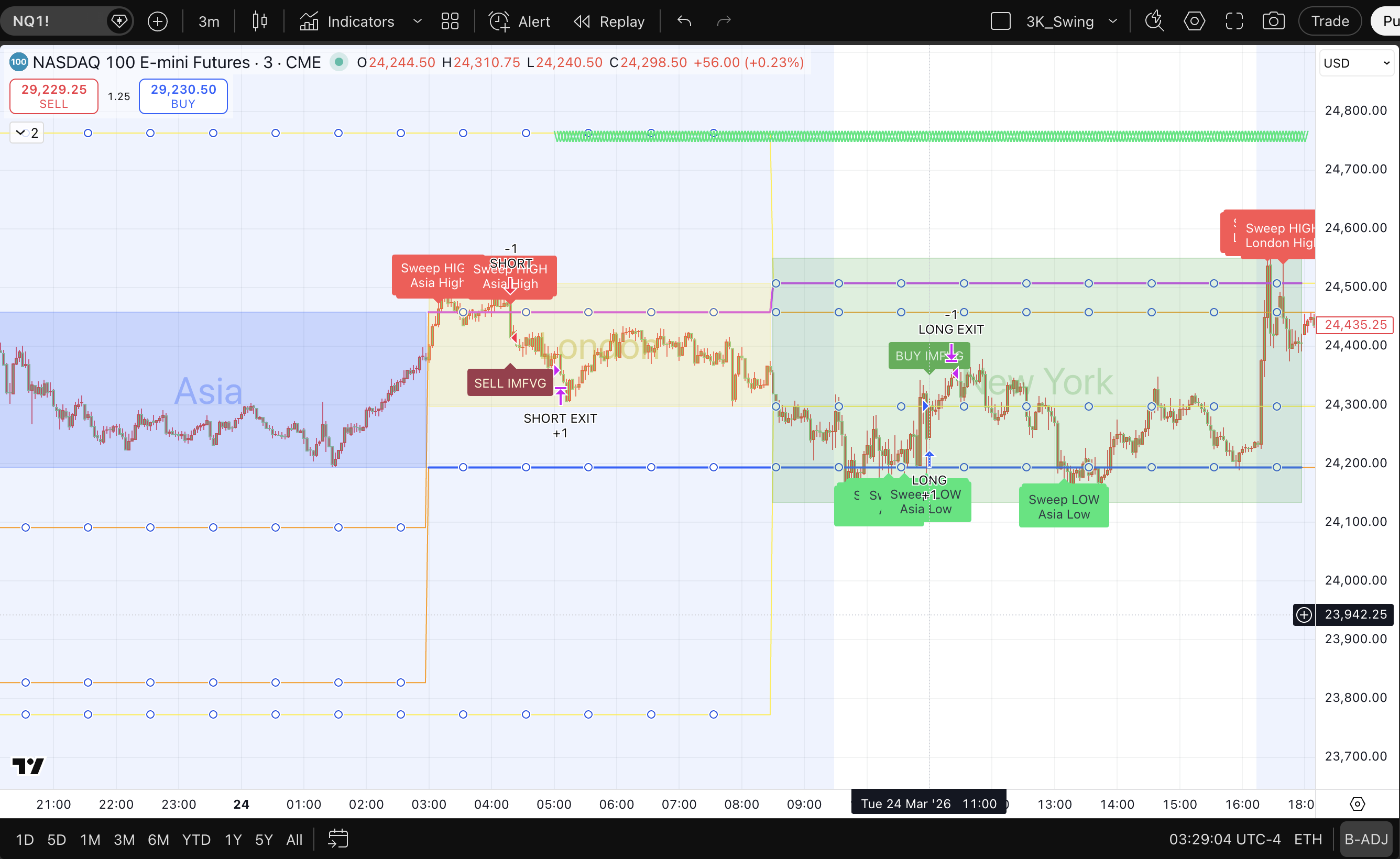The image size is (1400, 859).
Task: Click the 1.25 spread value
Action: click(x=119, y=96)
